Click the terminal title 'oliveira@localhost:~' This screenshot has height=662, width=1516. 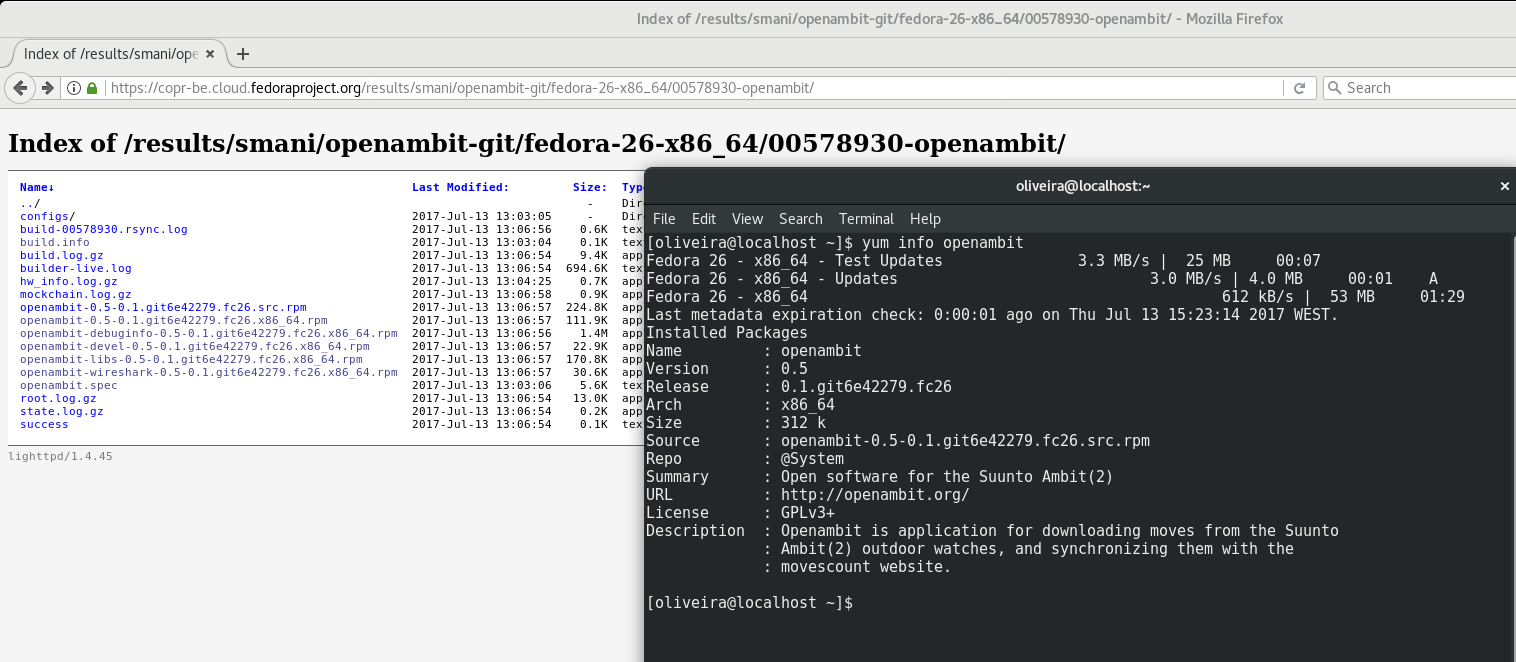click(1082, 186)
